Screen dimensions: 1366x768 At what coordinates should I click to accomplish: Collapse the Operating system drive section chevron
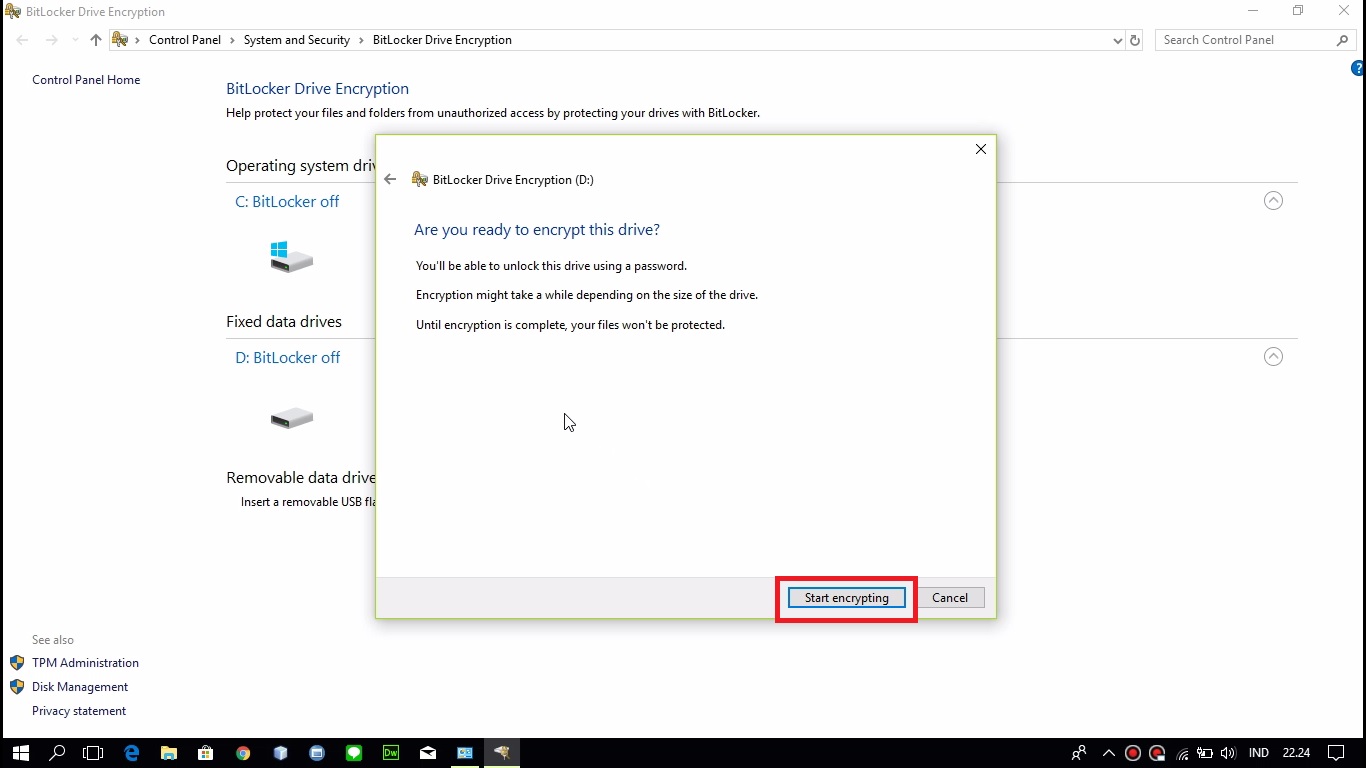pyautogui.click(x=1273, y=201)
